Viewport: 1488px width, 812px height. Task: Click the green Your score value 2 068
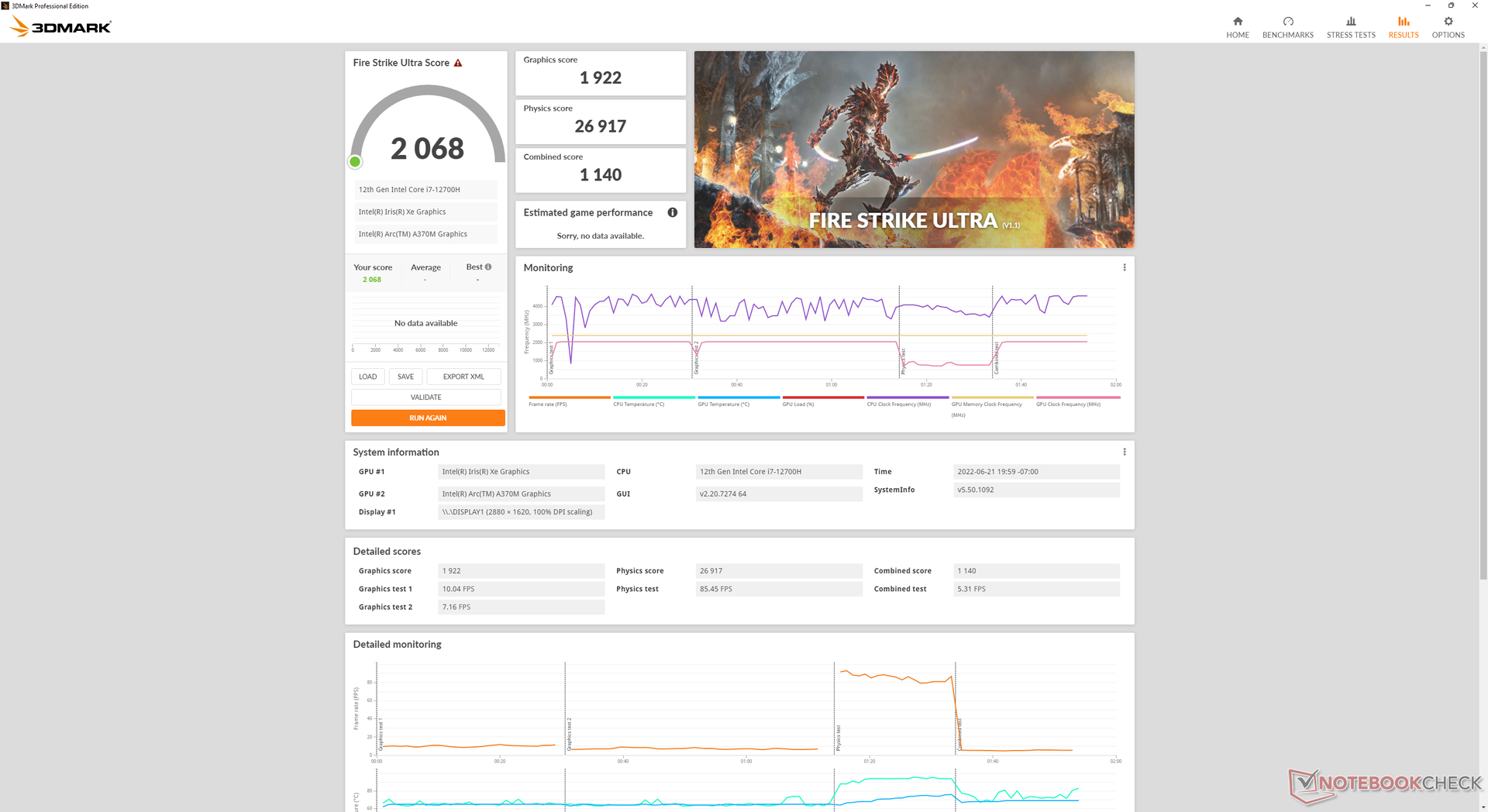(x=372, y=280)
